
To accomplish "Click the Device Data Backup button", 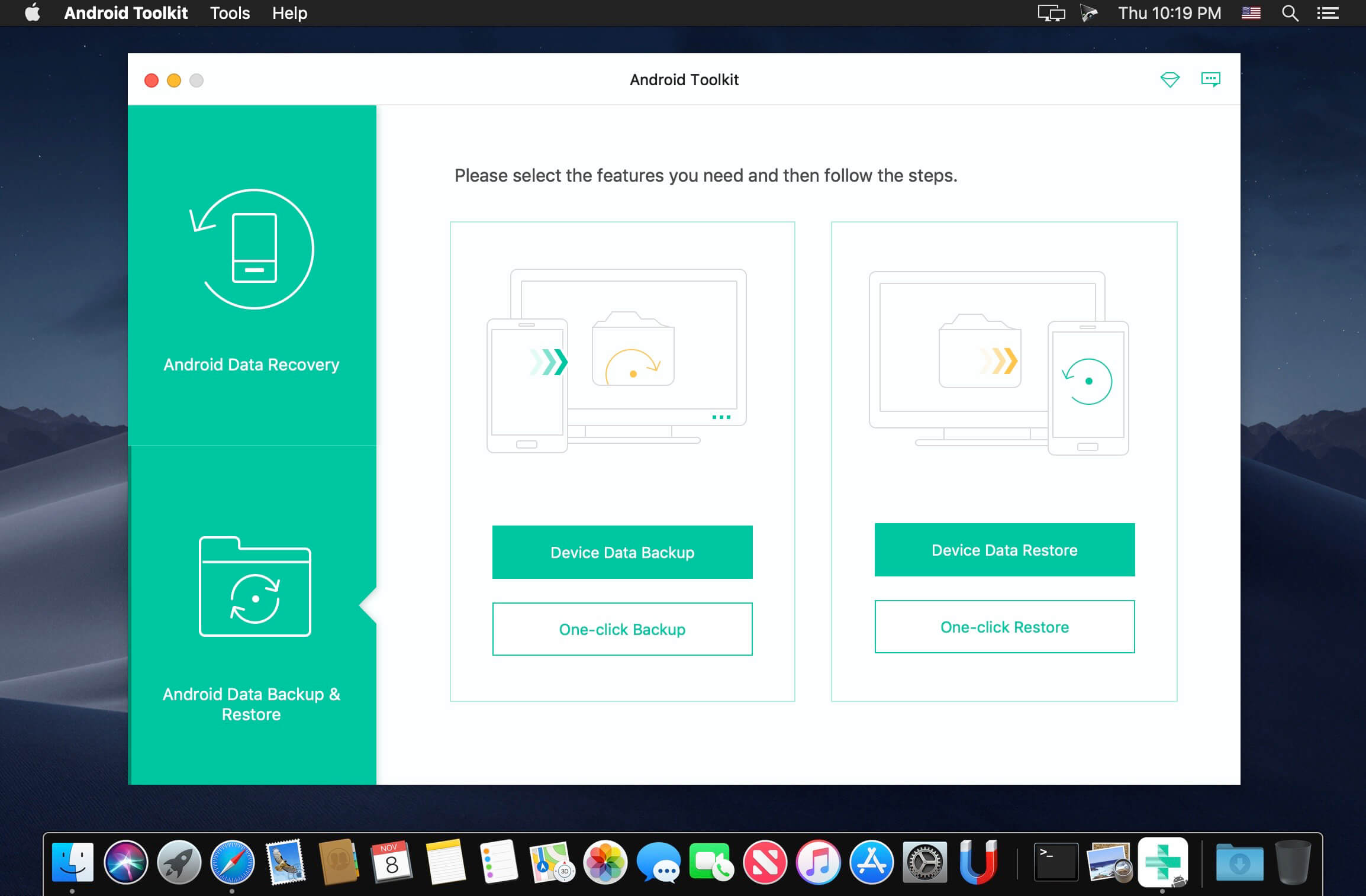I will pos(622,552).
